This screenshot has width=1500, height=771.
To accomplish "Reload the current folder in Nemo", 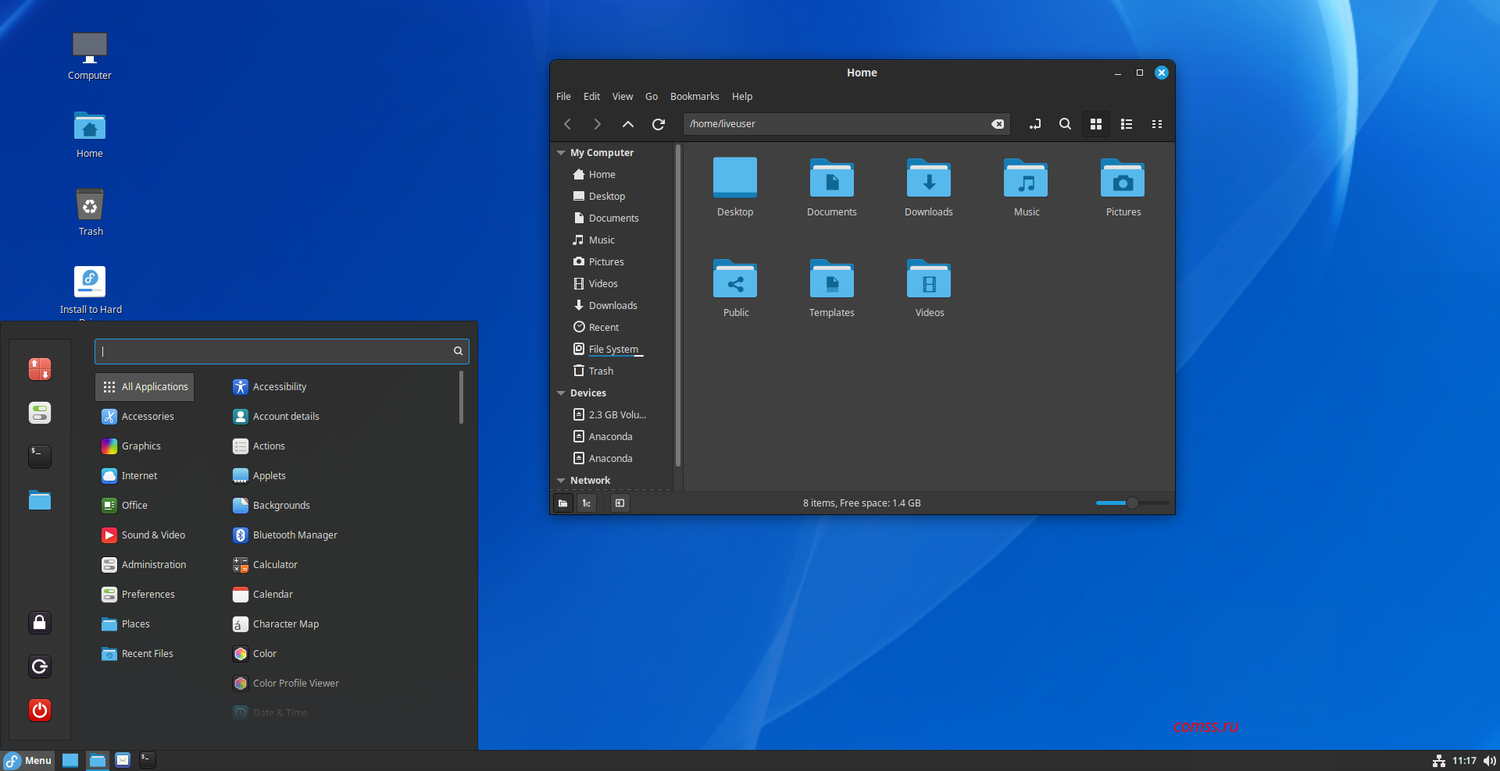I will click(x=658, y=124).
